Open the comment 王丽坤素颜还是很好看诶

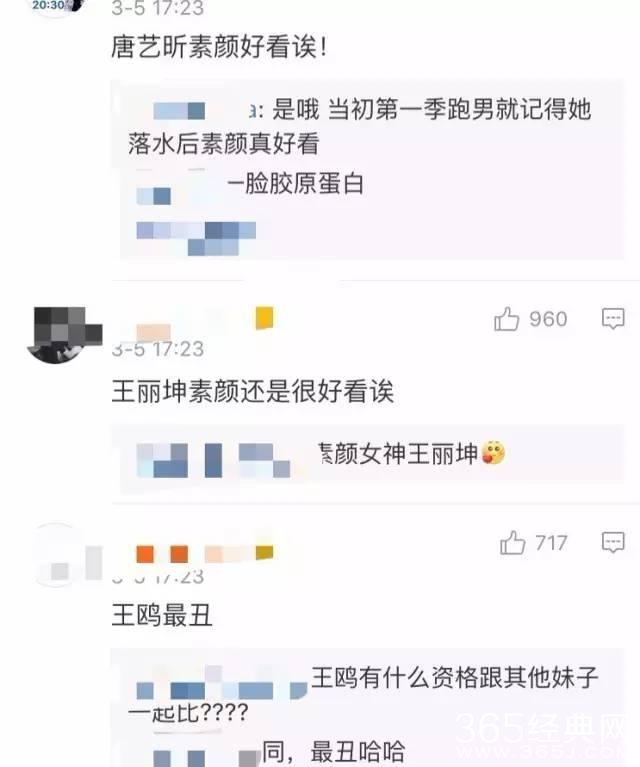252,391
